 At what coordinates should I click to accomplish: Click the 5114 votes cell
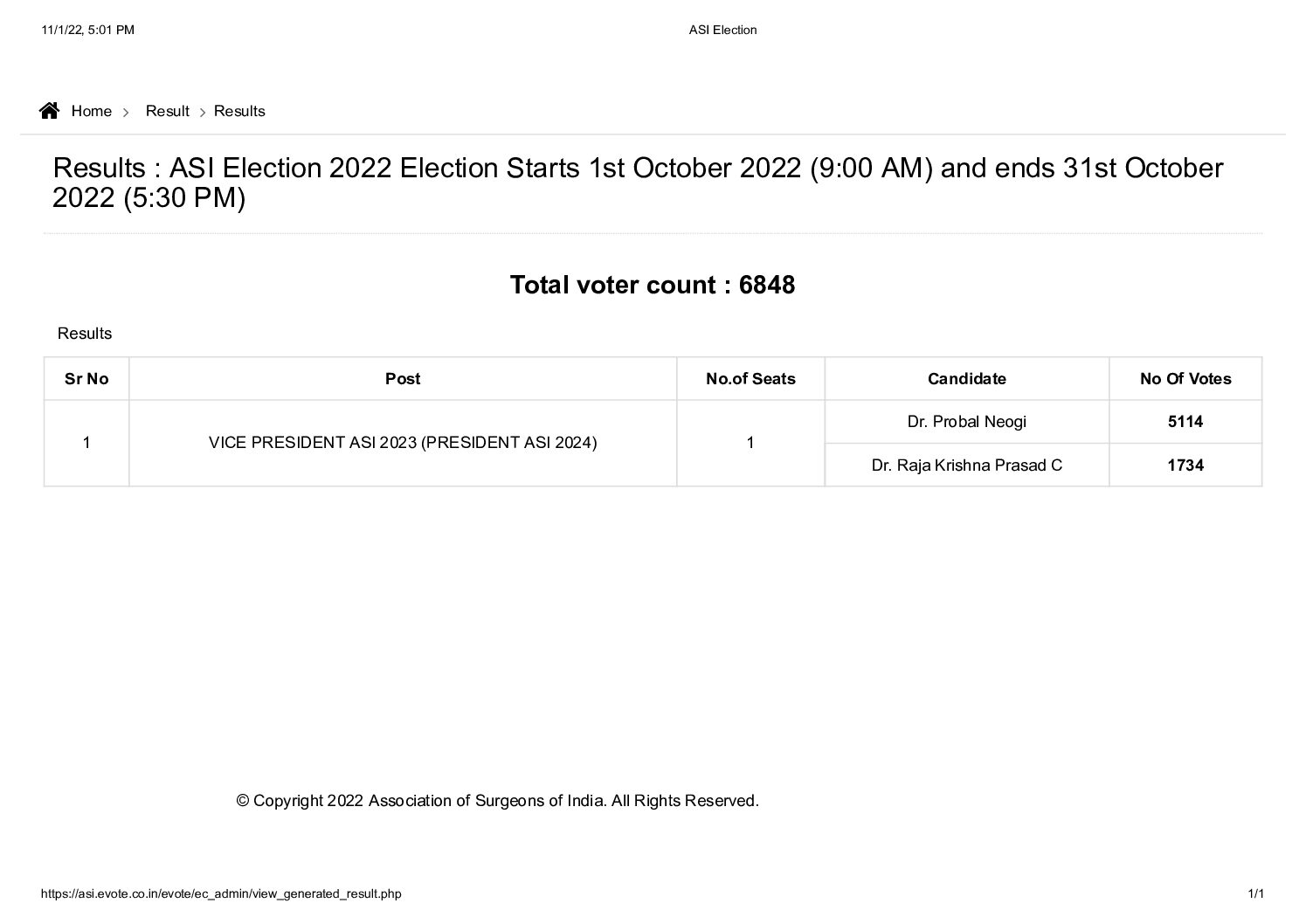[x=1185, y=422]
